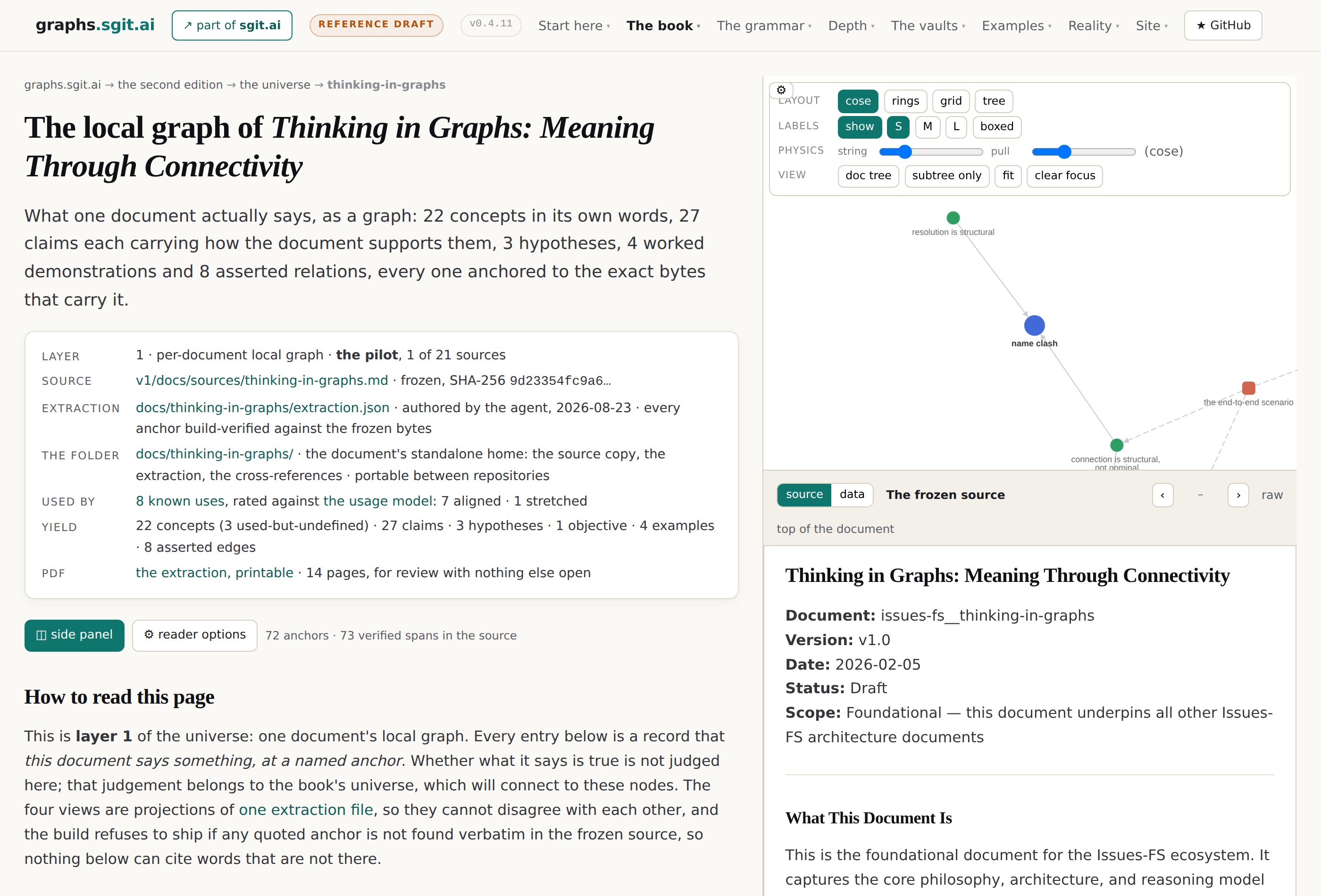Image resolution: width=1321 pixels, height=896 pixels.
Task: Open the '8 known uses' link
Action: click(x=180, y=501)
